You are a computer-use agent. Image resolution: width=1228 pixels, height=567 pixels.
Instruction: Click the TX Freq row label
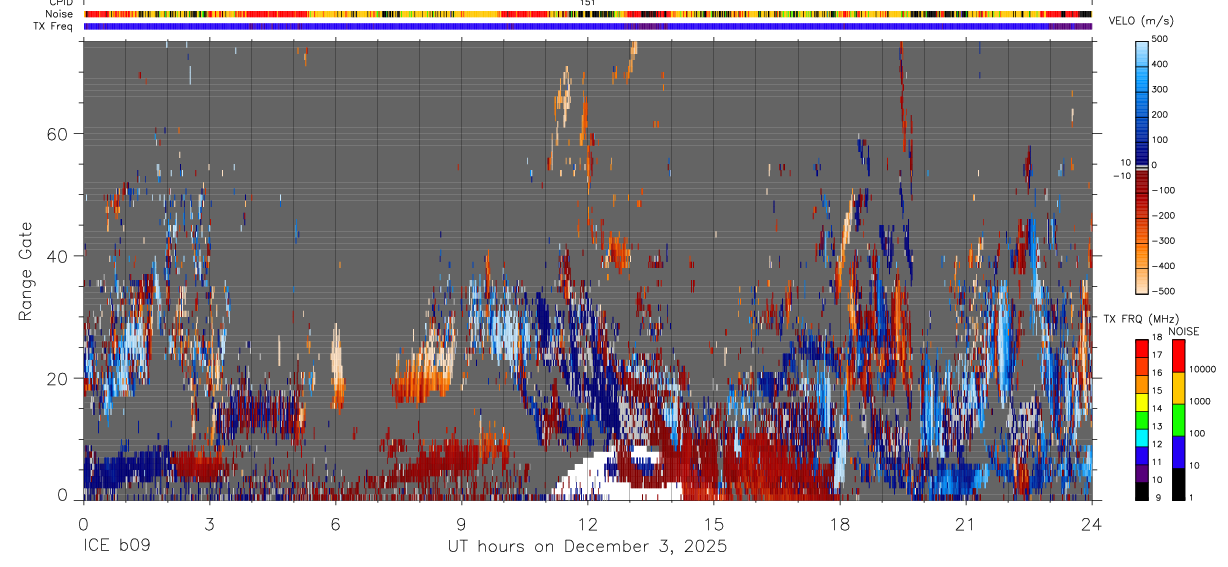[54, 26]
